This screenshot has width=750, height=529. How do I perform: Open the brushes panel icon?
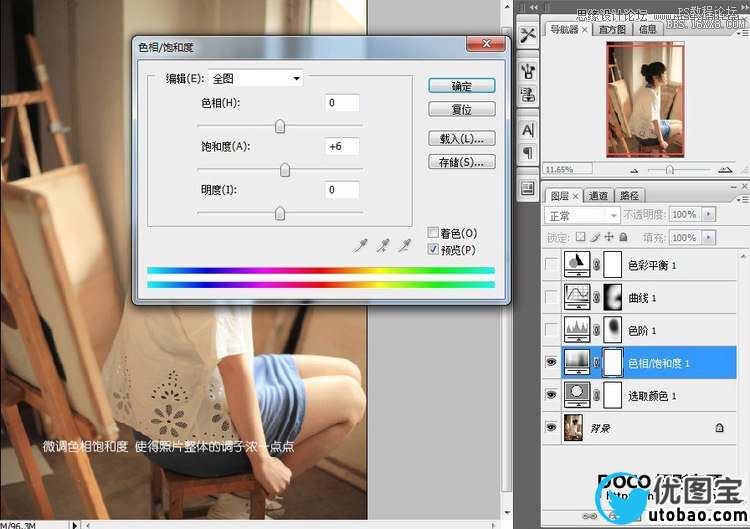528,70
